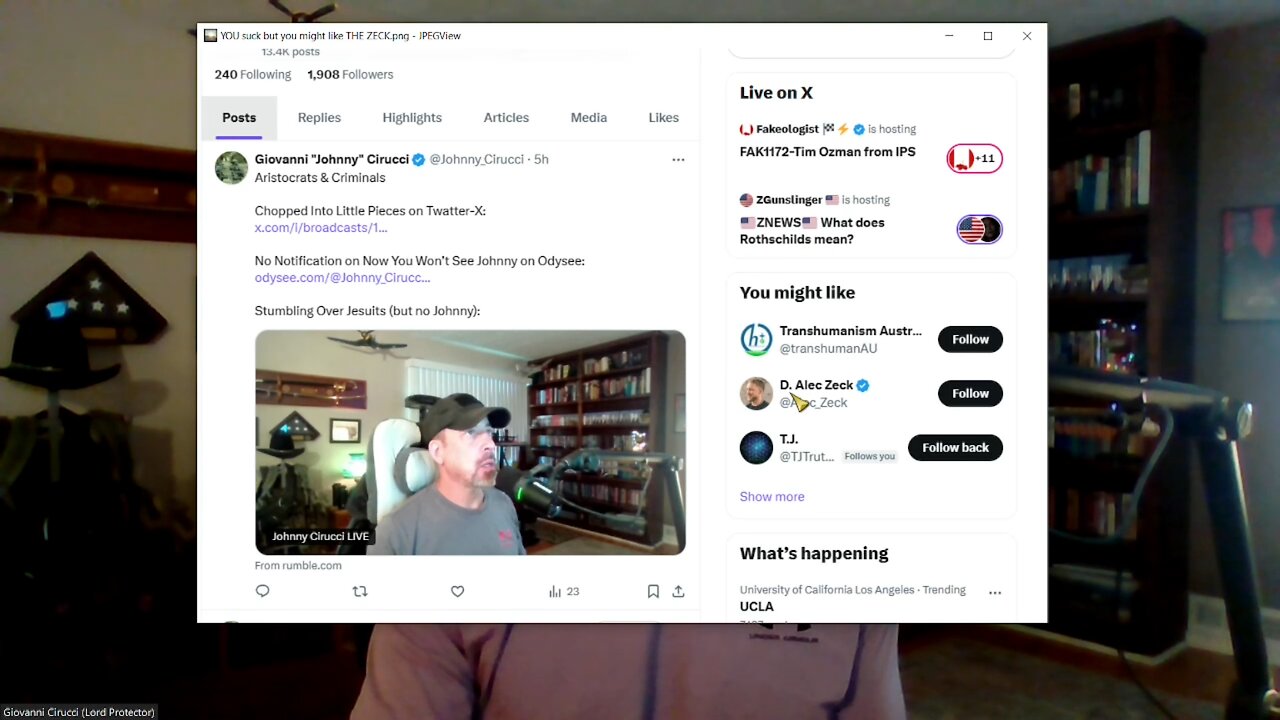Click the reply comment icon under post
This screenshot has width=1280, height=720.
[263, 591]
